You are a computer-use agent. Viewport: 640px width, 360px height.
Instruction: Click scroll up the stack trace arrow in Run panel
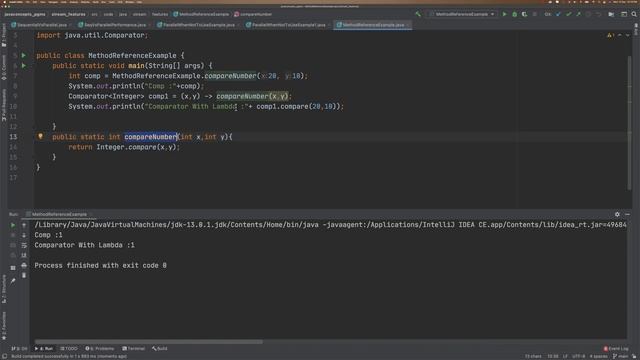click(x=24, y=225)
